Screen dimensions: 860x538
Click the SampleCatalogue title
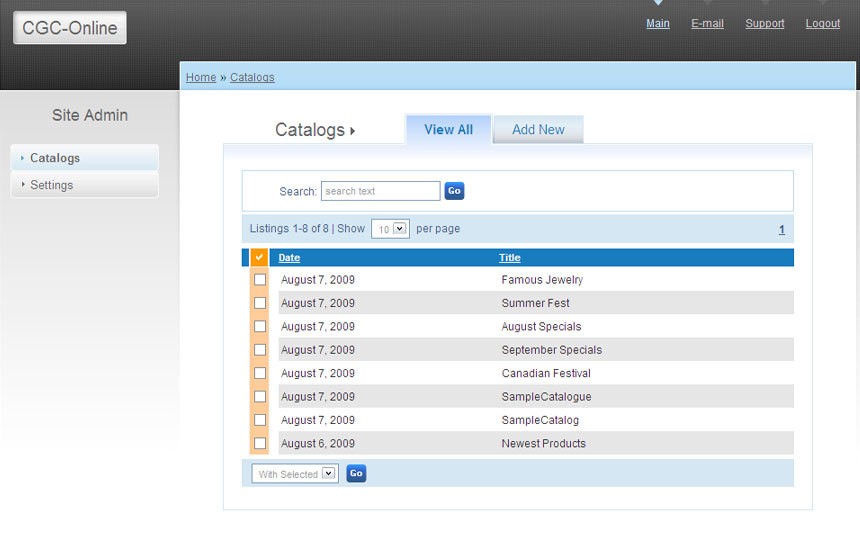coord(546,397)
